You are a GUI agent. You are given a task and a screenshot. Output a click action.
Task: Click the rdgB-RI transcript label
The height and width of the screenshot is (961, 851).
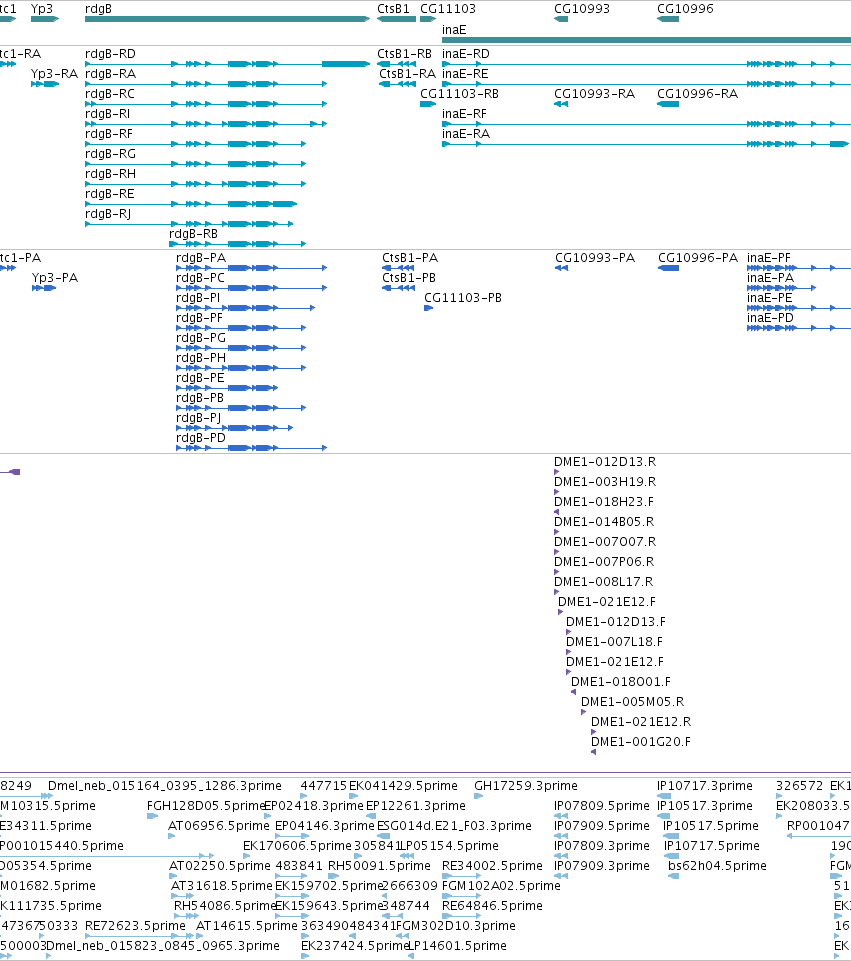click(108, 114)
